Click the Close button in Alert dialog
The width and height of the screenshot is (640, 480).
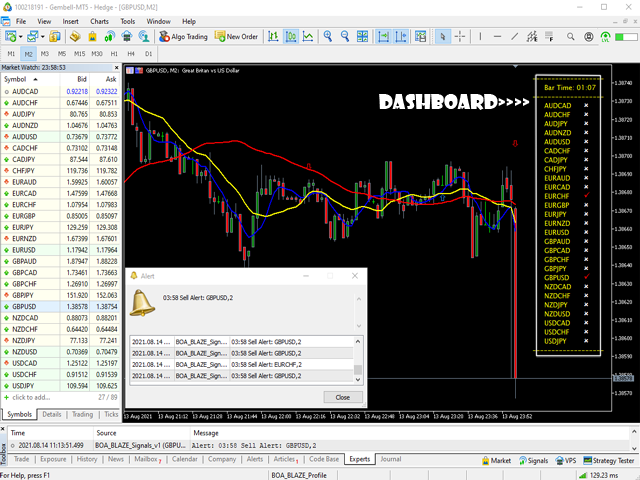[x=342, y=397]
